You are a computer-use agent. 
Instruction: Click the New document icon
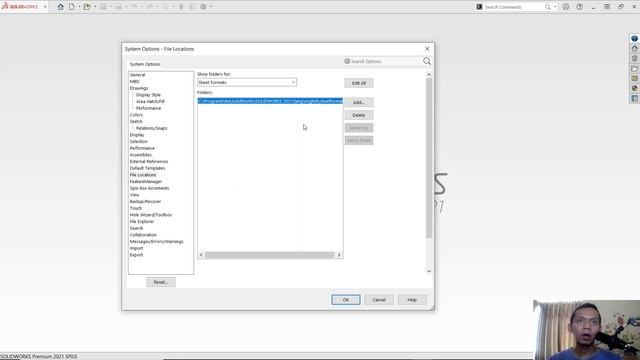pyautogui.click(x=71, y=7)
